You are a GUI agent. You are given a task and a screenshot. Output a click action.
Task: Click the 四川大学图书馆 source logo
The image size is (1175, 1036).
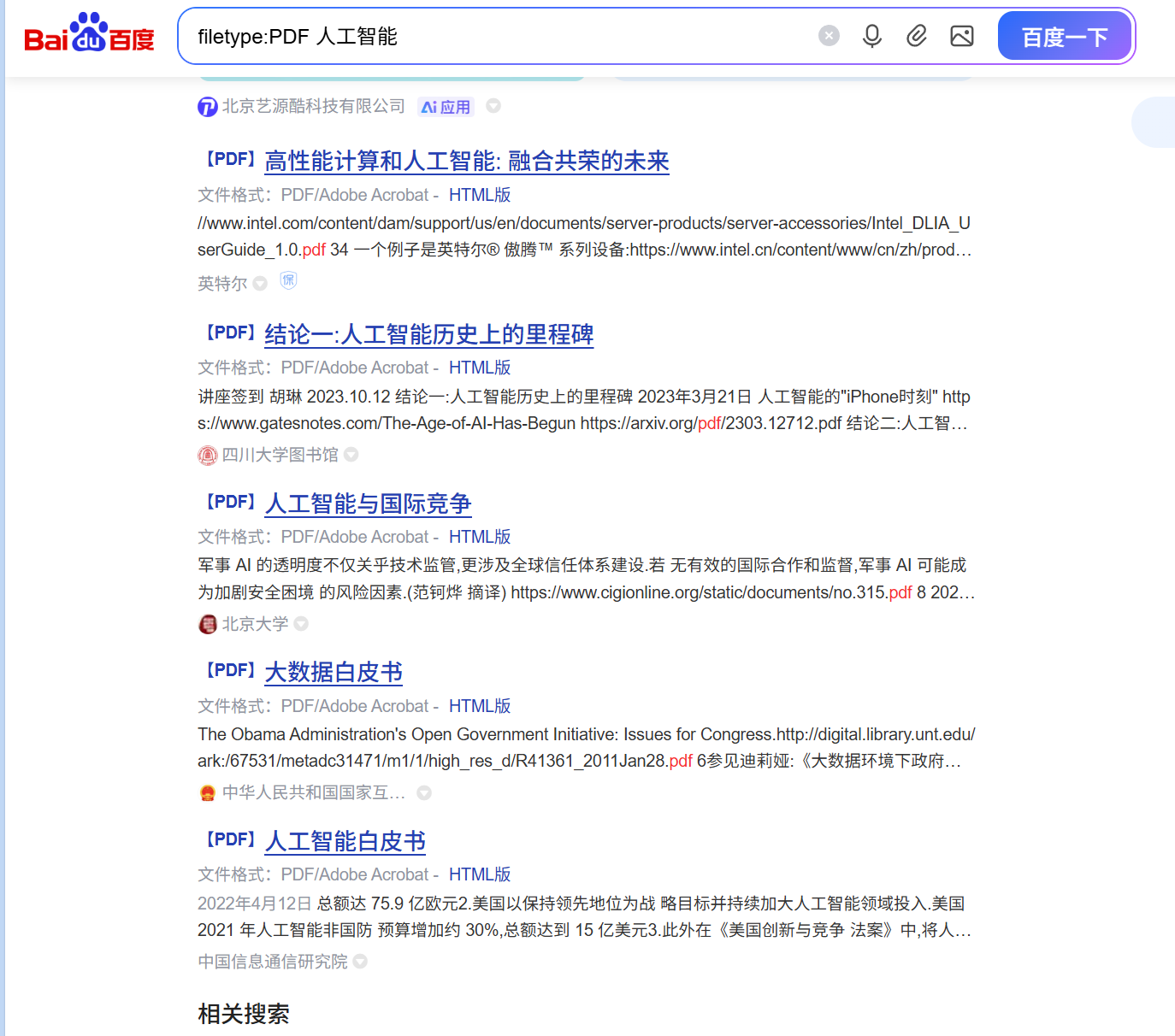[x=208, y=456]
